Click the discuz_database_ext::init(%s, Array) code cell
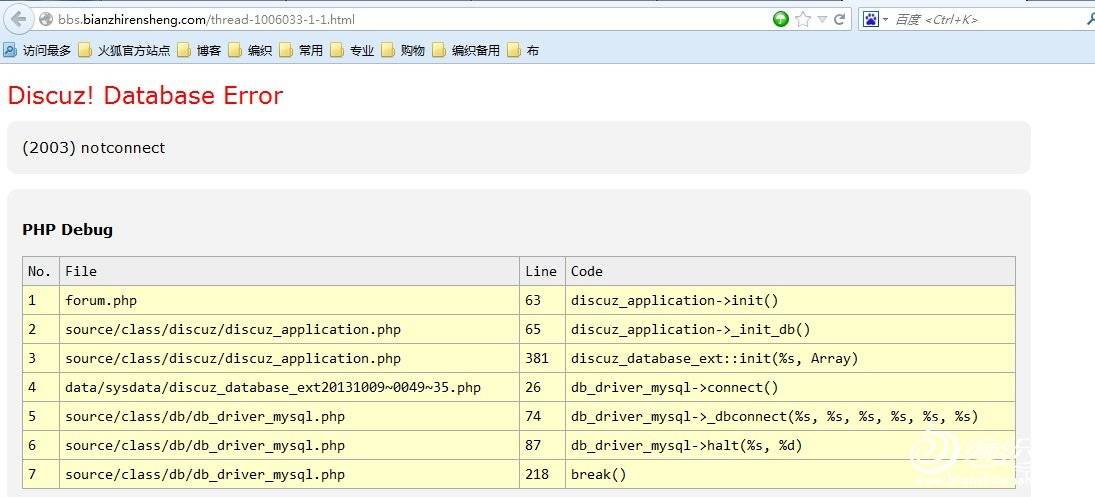This screenshot has height=497, width=1095. coord(791,358)
